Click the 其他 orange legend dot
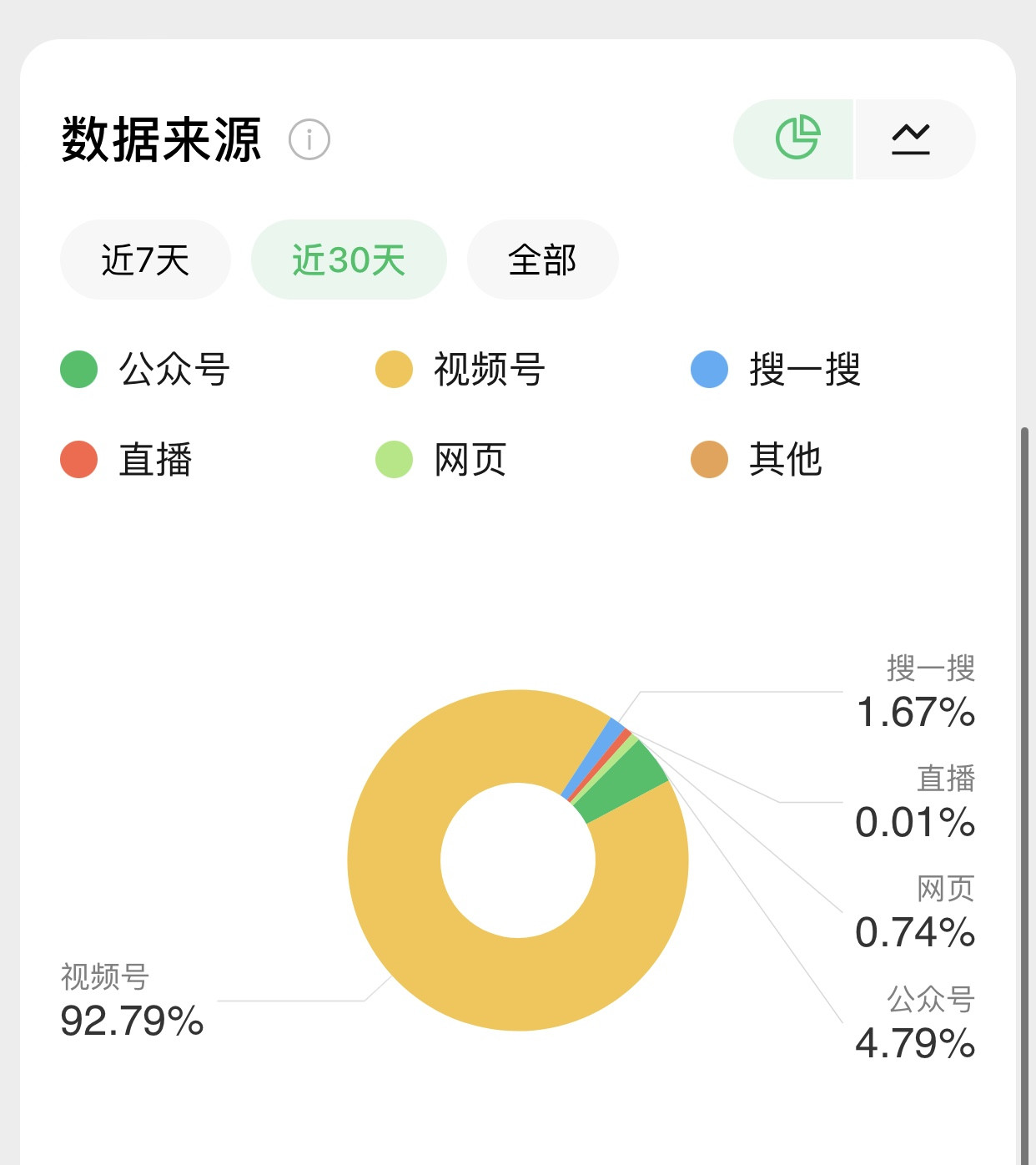 pos(709,460)
